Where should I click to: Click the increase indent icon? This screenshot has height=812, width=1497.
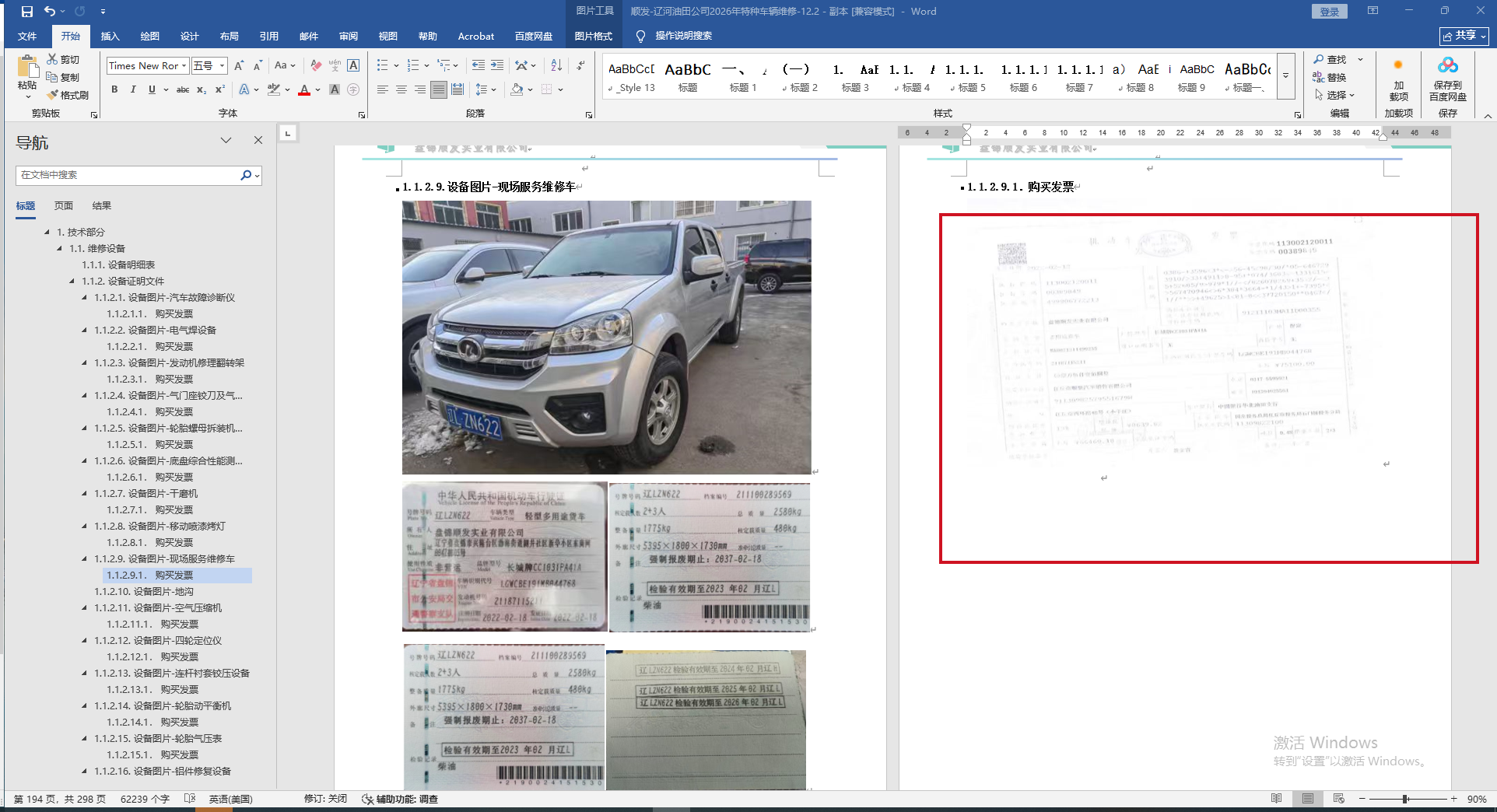[497, 65]
